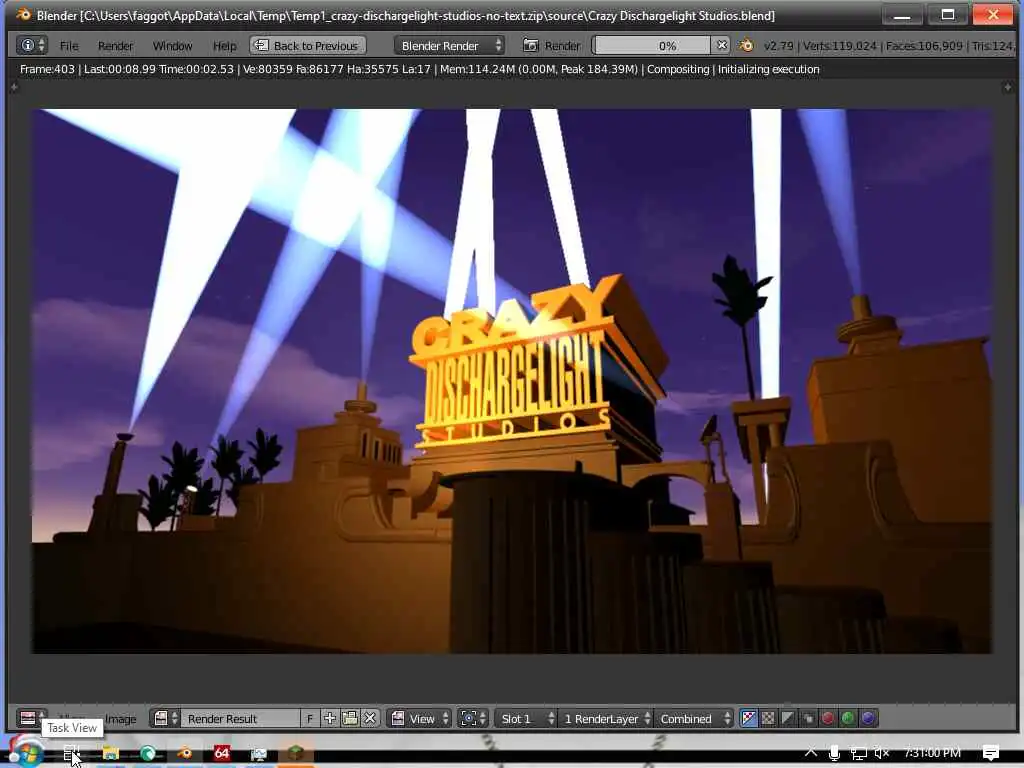Click the Back to Previous button
This screenshot has height=768, width=1024.
(x=308, y=45)
